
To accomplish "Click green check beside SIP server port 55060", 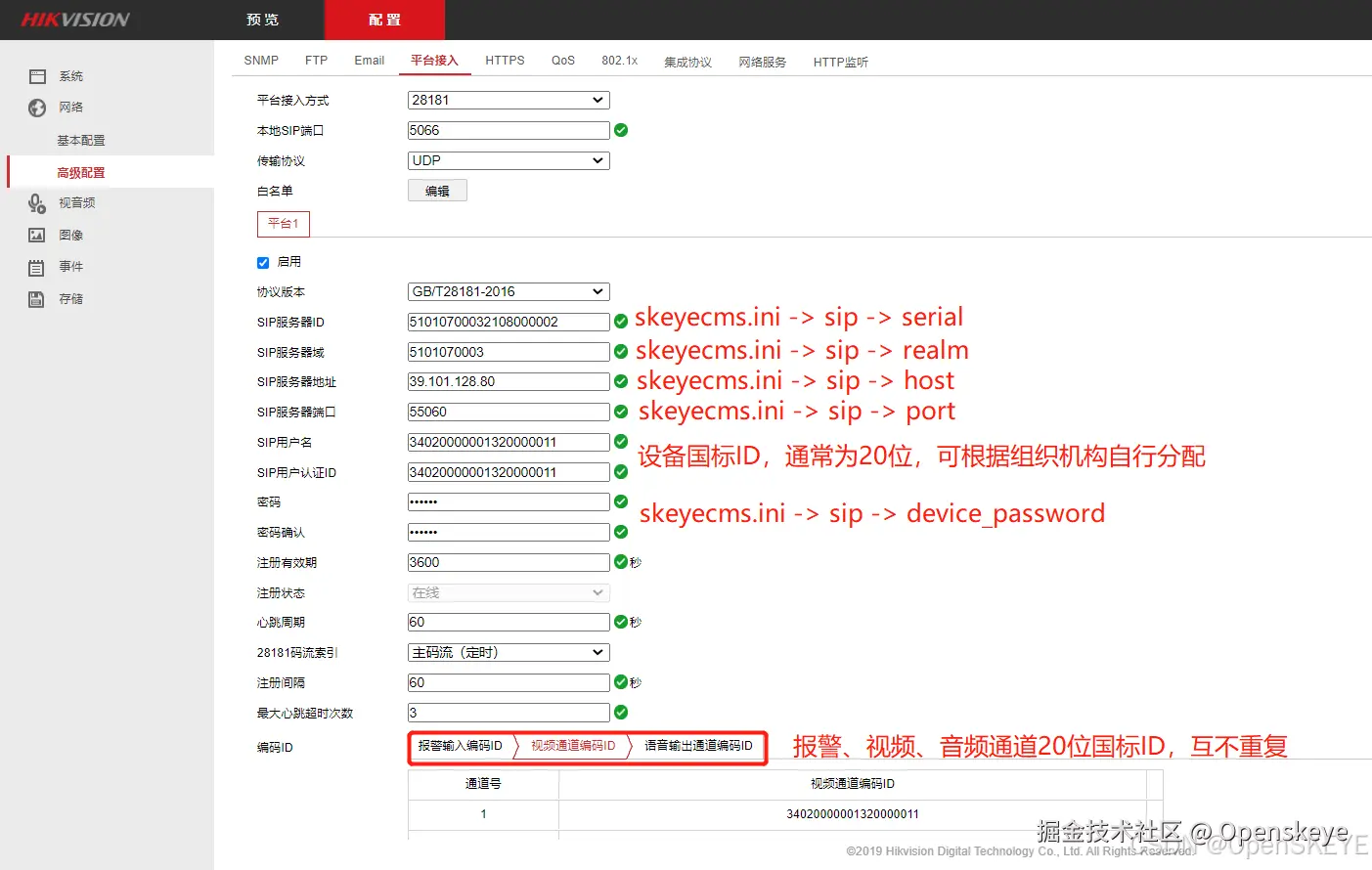I will point(621,412).
